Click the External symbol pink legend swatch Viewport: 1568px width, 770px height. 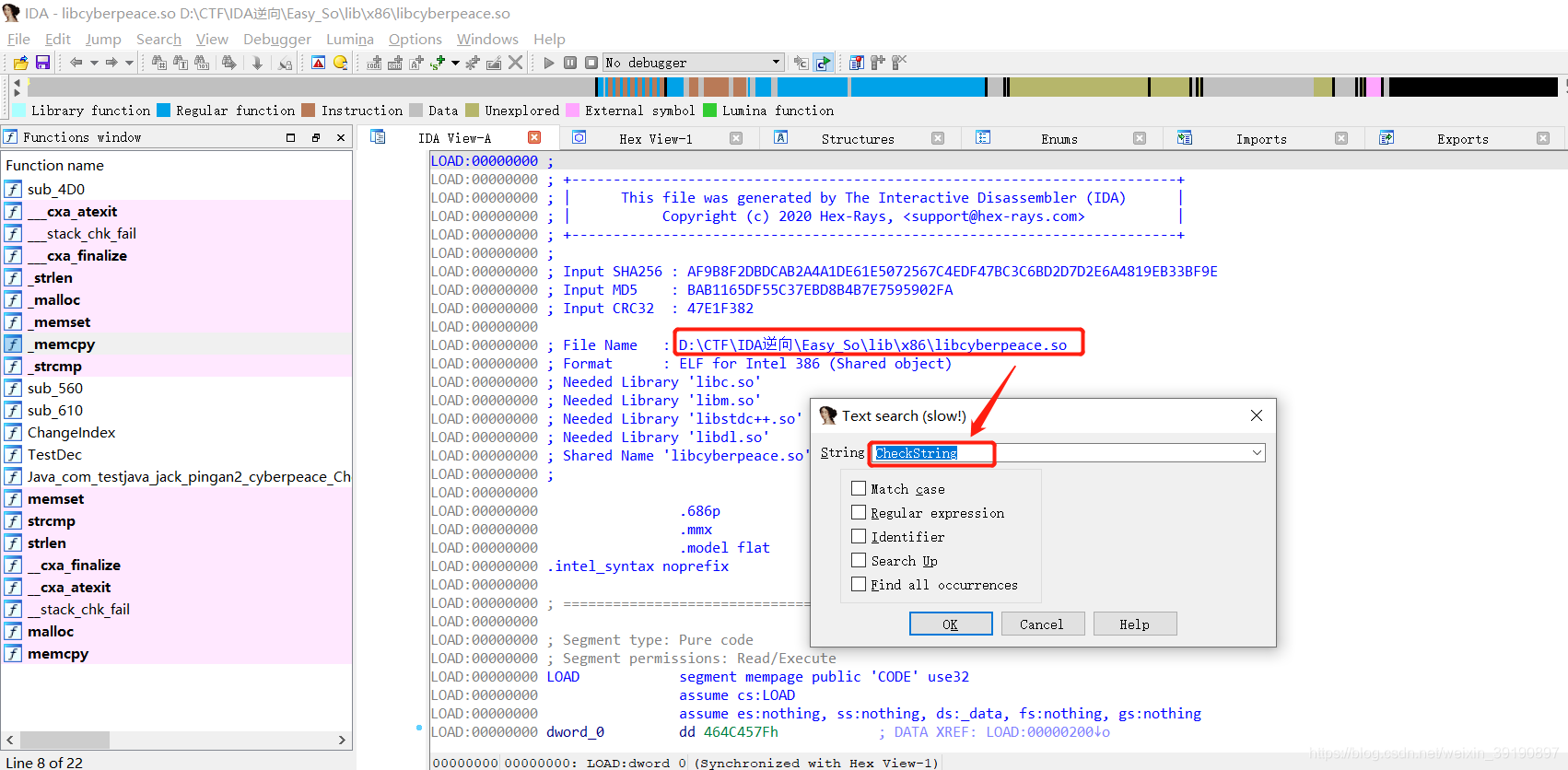point(572,111)
